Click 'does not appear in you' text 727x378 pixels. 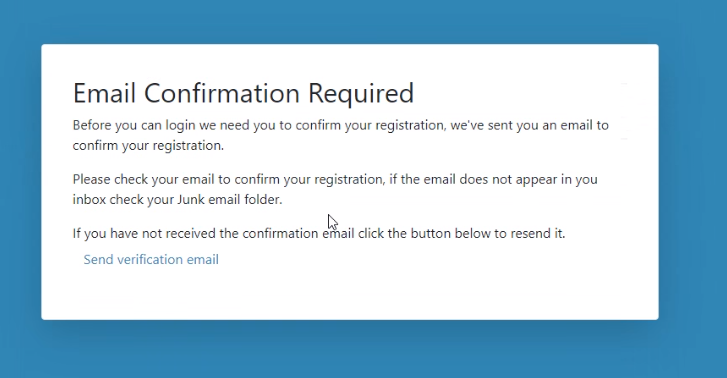click(x=529, y=179)
